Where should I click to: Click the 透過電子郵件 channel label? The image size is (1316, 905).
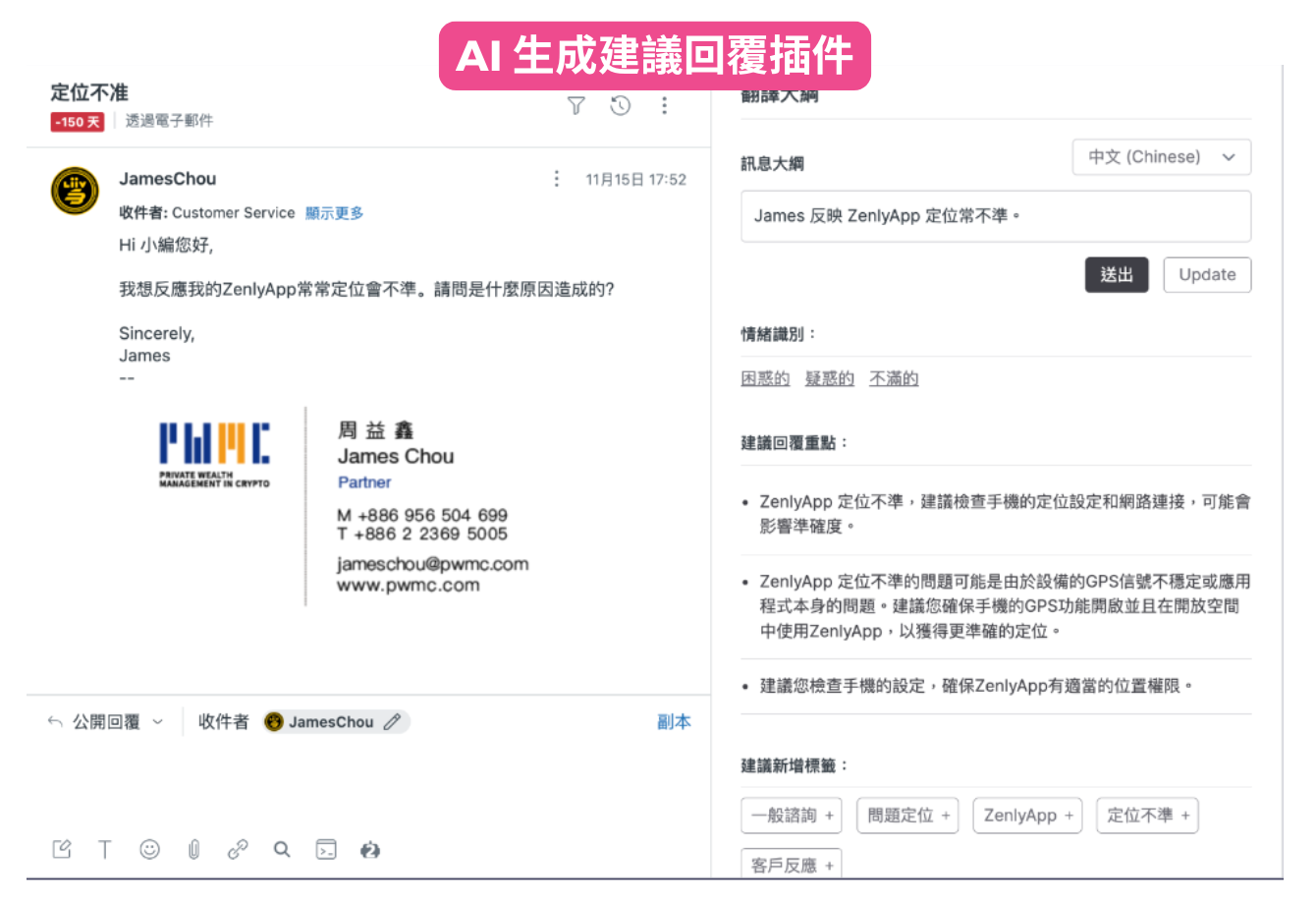pos(169,121)
